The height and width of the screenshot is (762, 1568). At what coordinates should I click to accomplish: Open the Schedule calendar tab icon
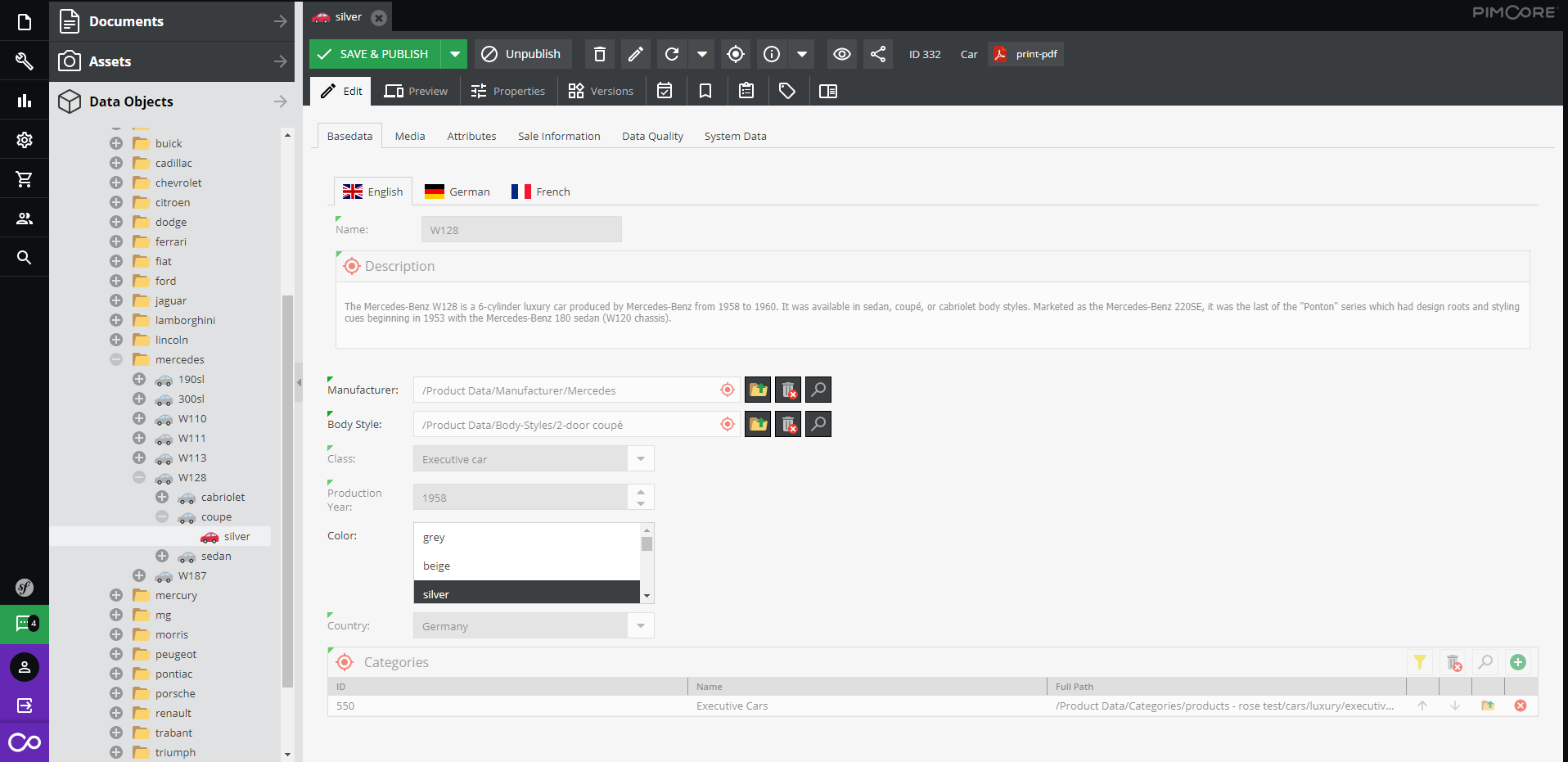[x=665, y=91]
